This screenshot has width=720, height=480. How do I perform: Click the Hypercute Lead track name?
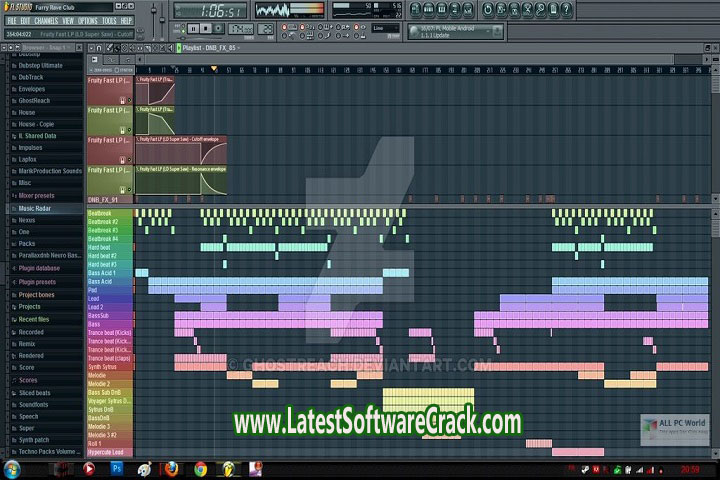(106, 452)
